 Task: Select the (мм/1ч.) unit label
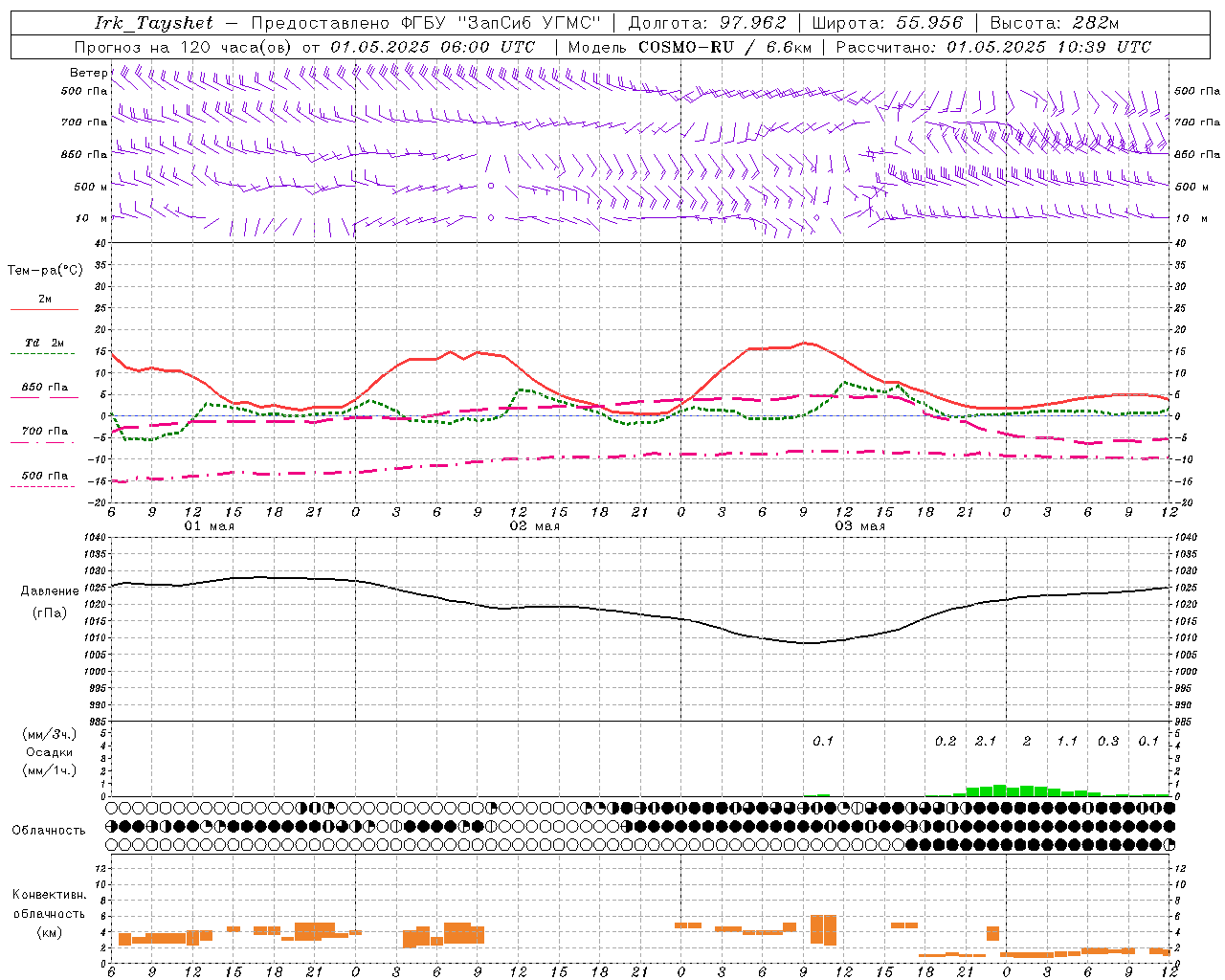[50, 770]
